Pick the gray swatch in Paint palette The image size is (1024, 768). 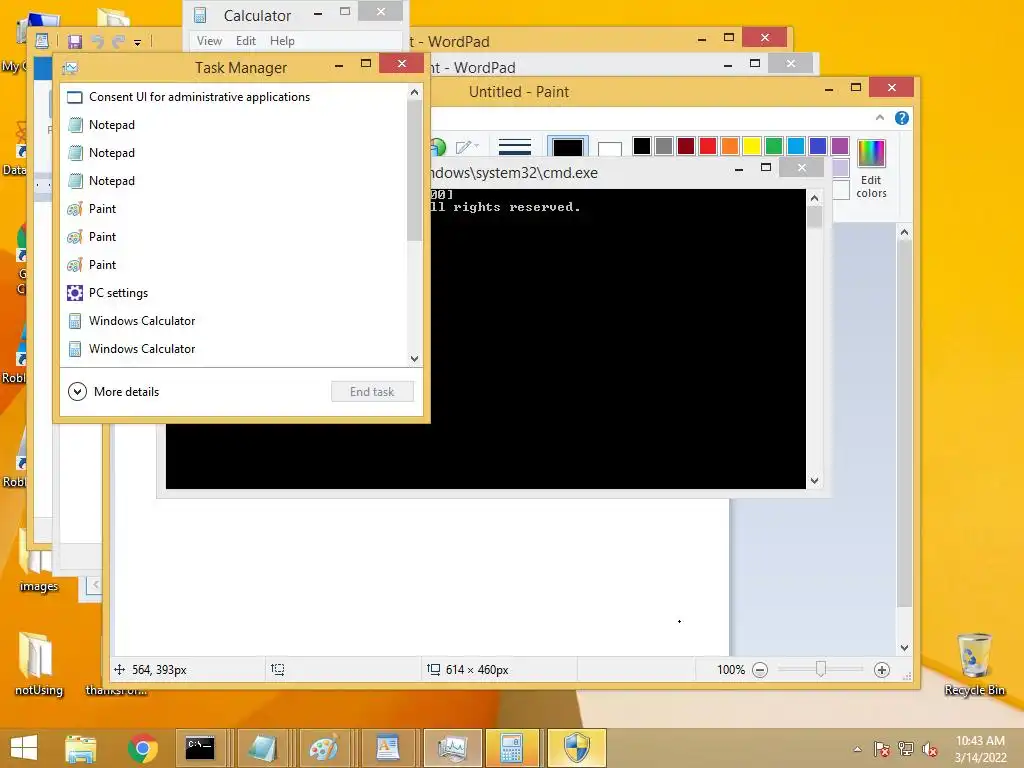pyautogui.click(x=664, y=146)
